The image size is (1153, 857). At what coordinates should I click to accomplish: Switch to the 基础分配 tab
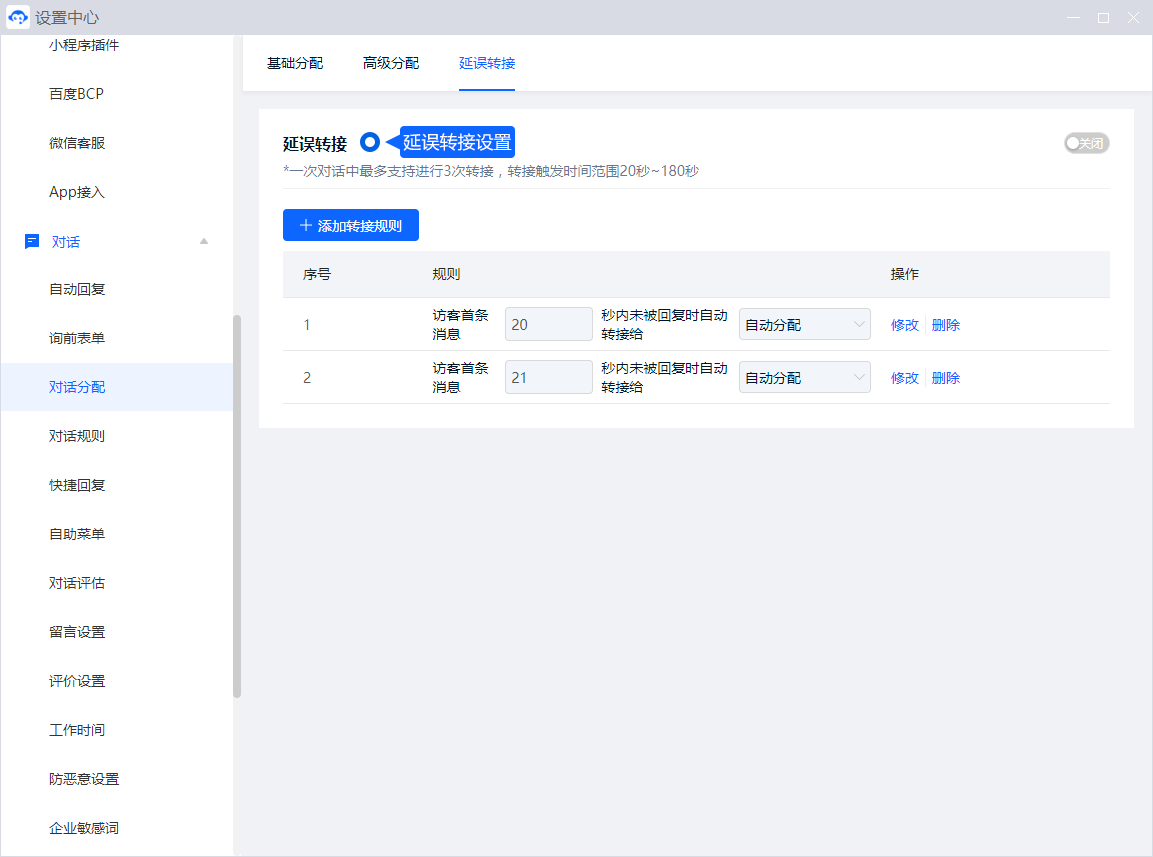pos(295,63)
